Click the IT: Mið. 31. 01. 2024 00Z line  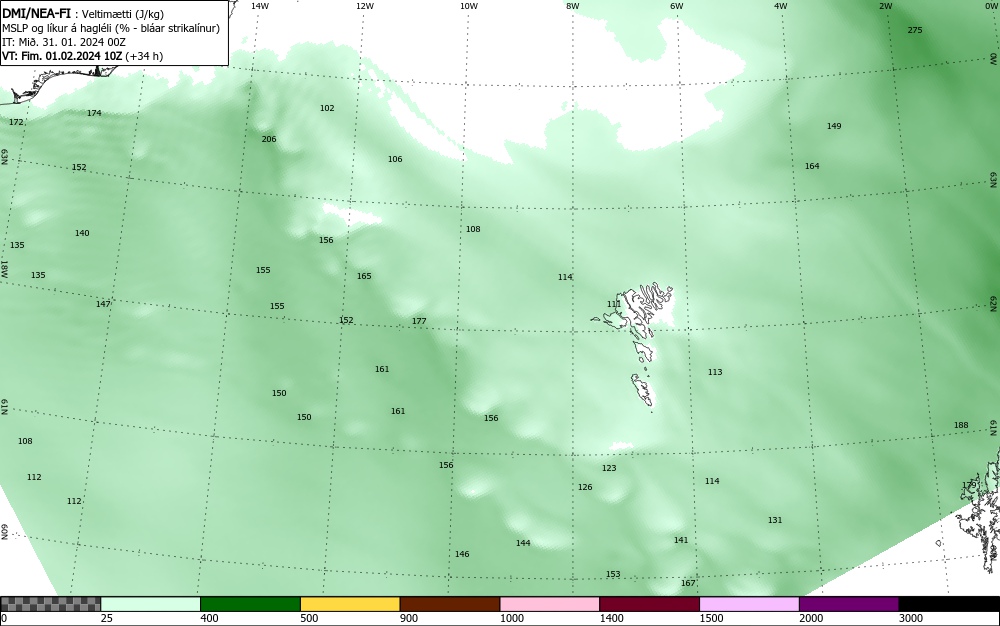64,42
